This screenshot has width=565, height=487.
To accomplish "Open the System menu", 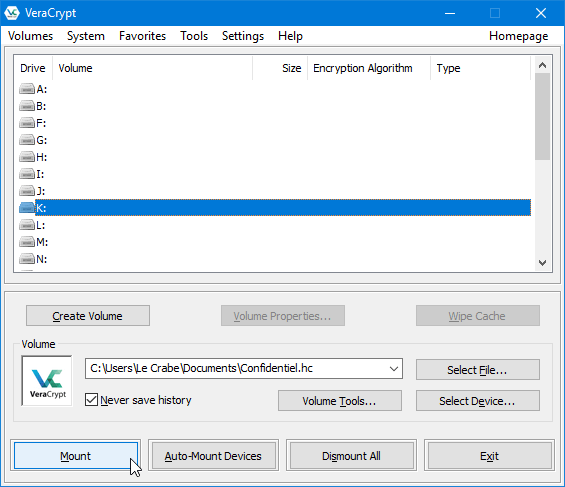I will coord(86,36).
